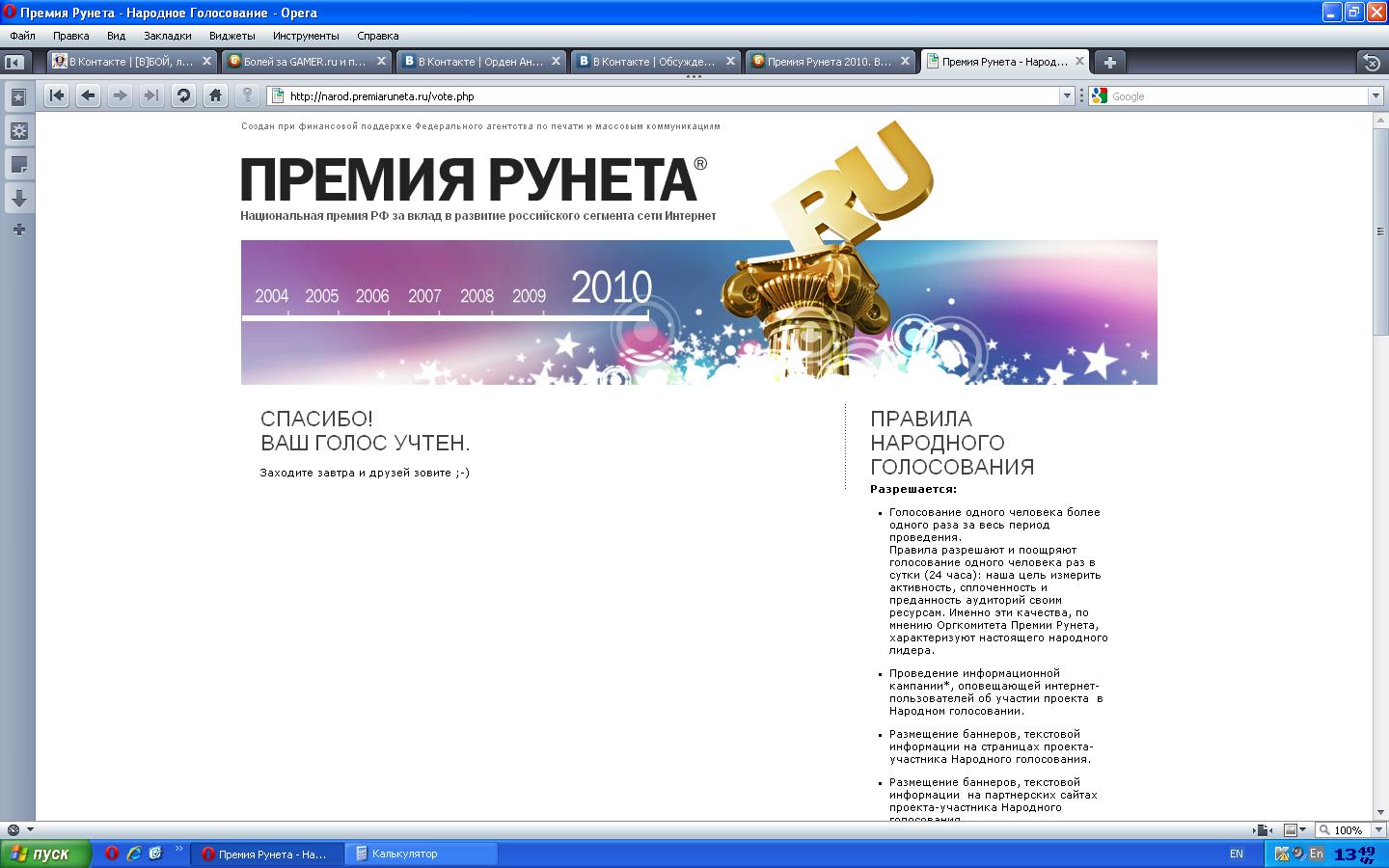Open the Справка menu
This screenshot has height=868, width=1389.
coord(378,36)
